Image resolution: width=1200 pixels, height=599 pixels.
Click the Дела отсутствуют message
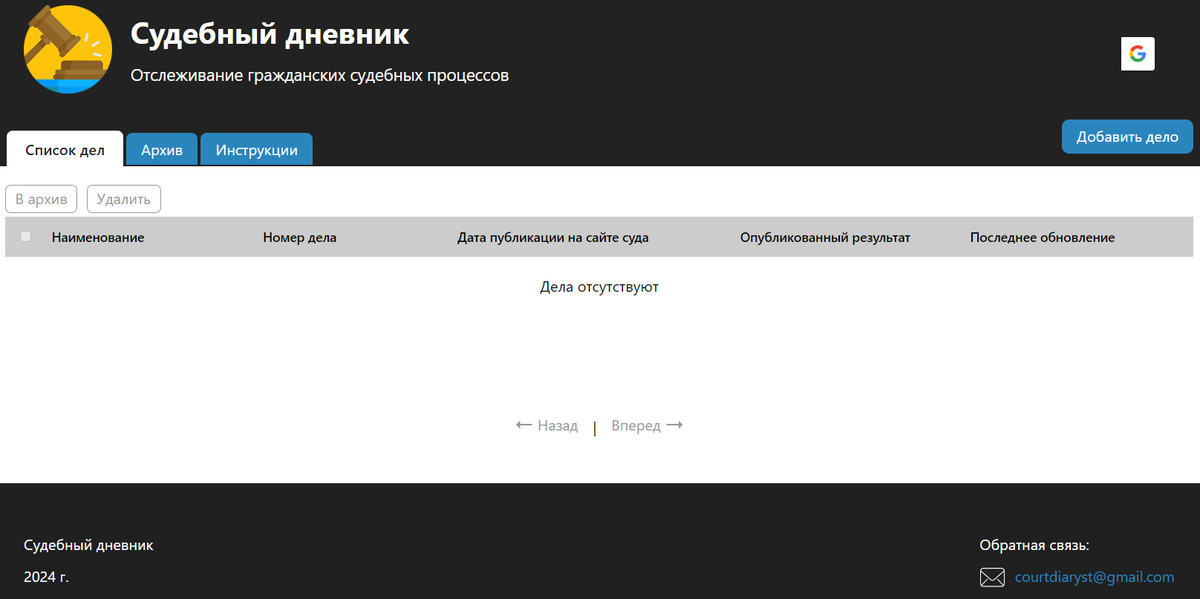[x=599, y=287]
